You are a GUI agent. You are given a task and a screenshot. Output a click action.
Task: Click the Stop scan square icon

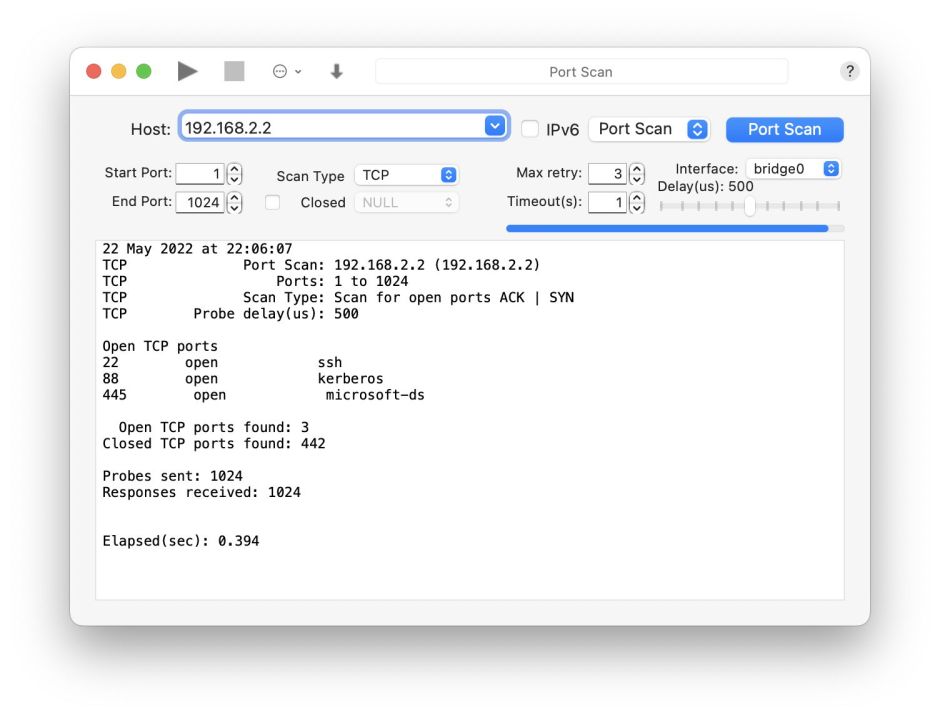click(234, 71)
